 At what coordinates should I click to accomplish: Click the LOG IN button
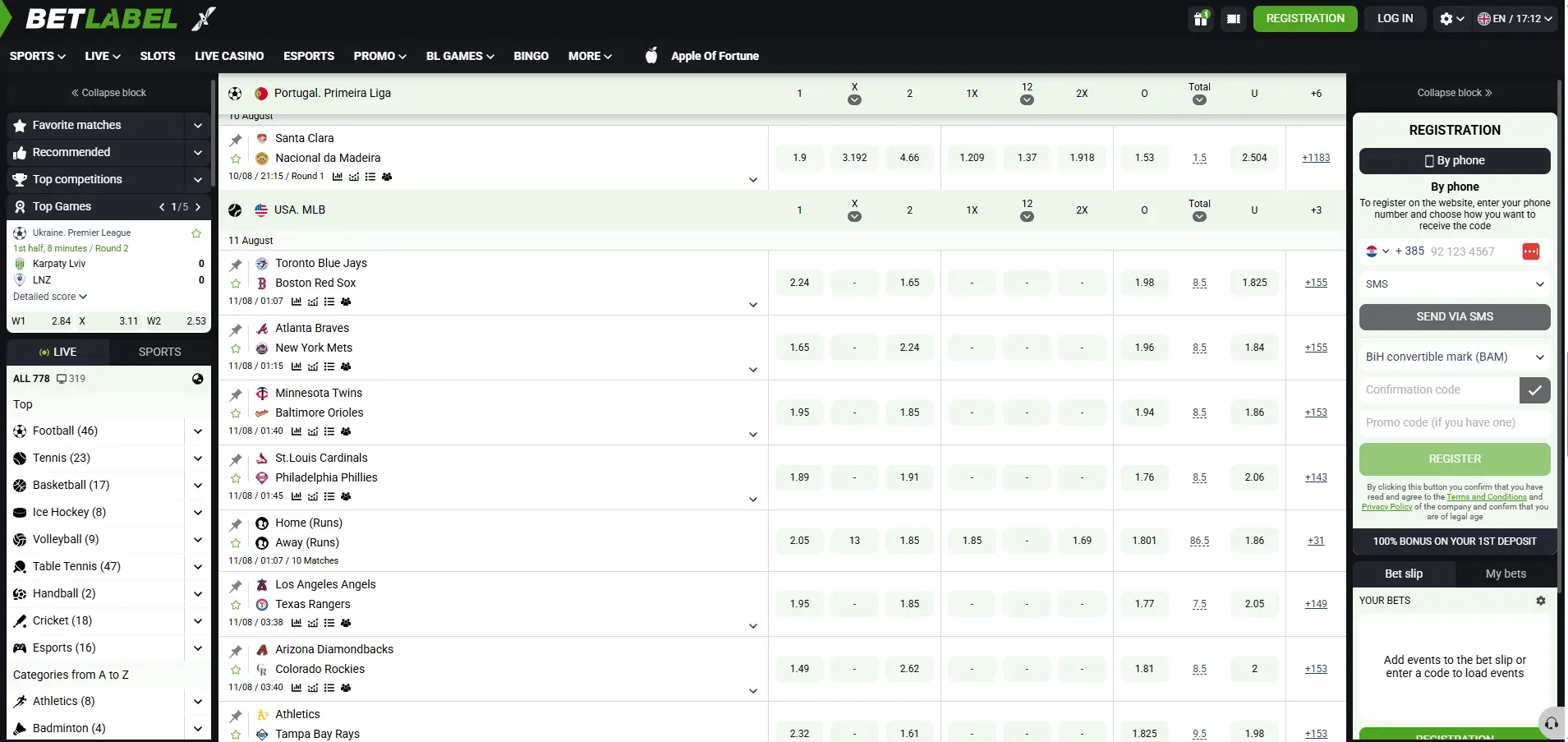click(1395, 18)
